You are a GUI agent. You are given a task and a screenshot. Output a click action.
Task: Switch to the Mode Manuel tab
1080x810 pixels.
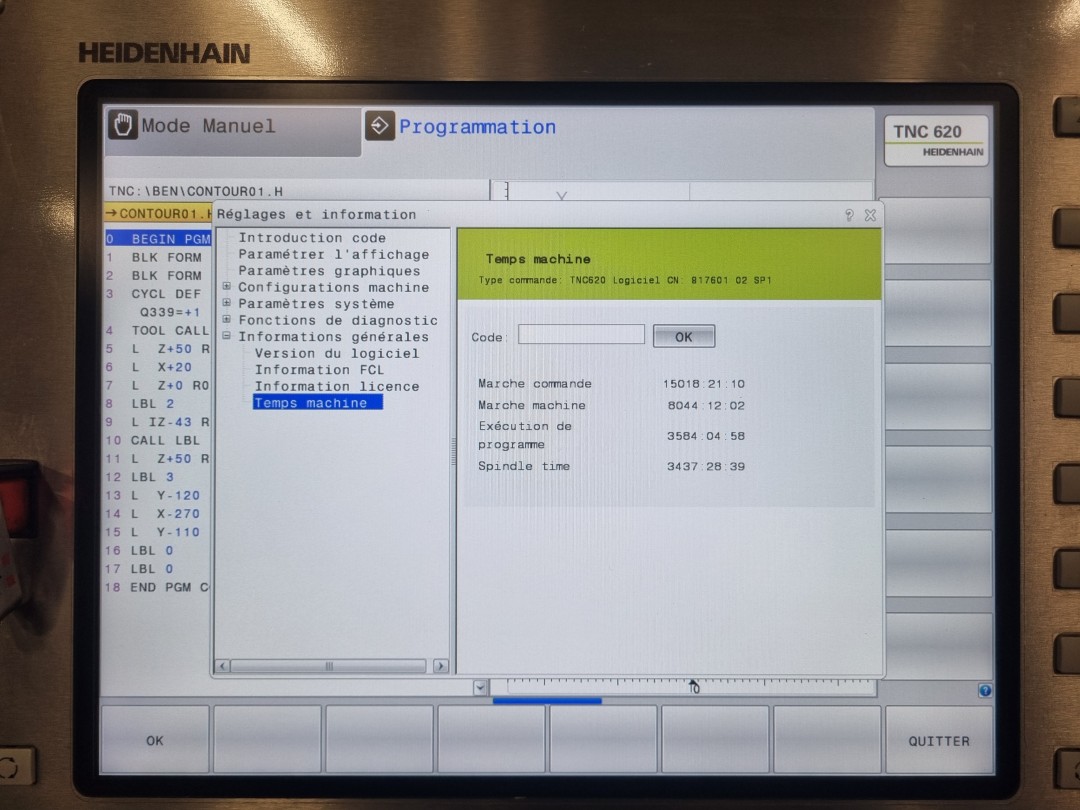[x=208, y=127]
